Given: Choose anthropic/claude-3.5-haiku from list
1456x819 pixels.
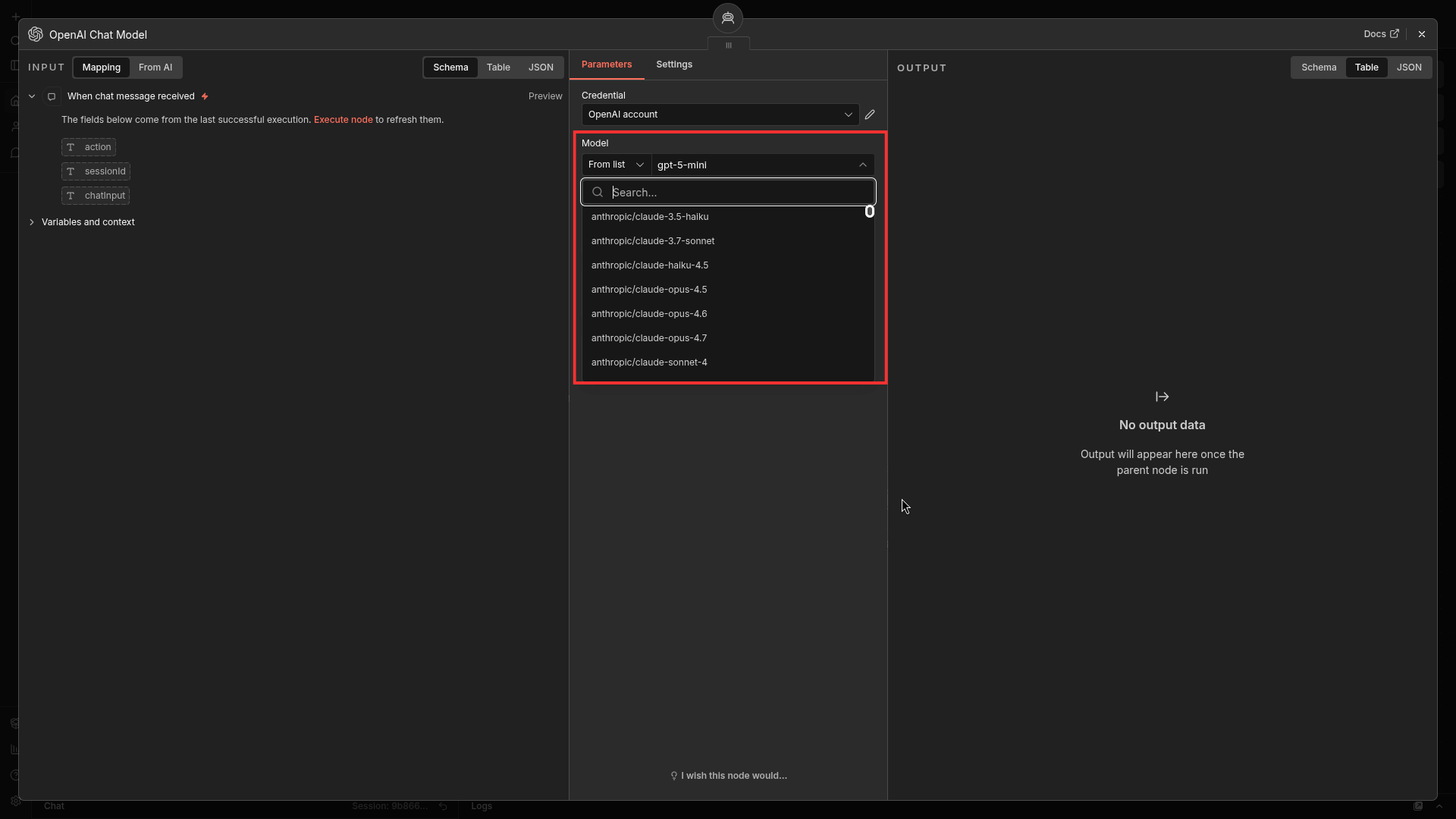Looking at the screenshot, I should [x=728, y=217].
